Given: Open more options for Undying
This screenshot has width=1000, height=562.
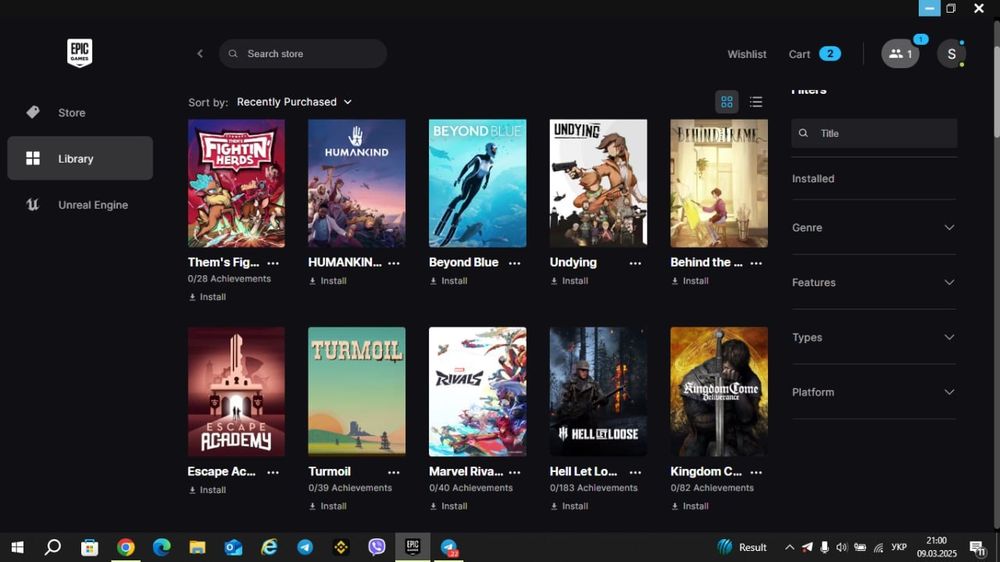Looking at the screenshot, I should [635, 263].
